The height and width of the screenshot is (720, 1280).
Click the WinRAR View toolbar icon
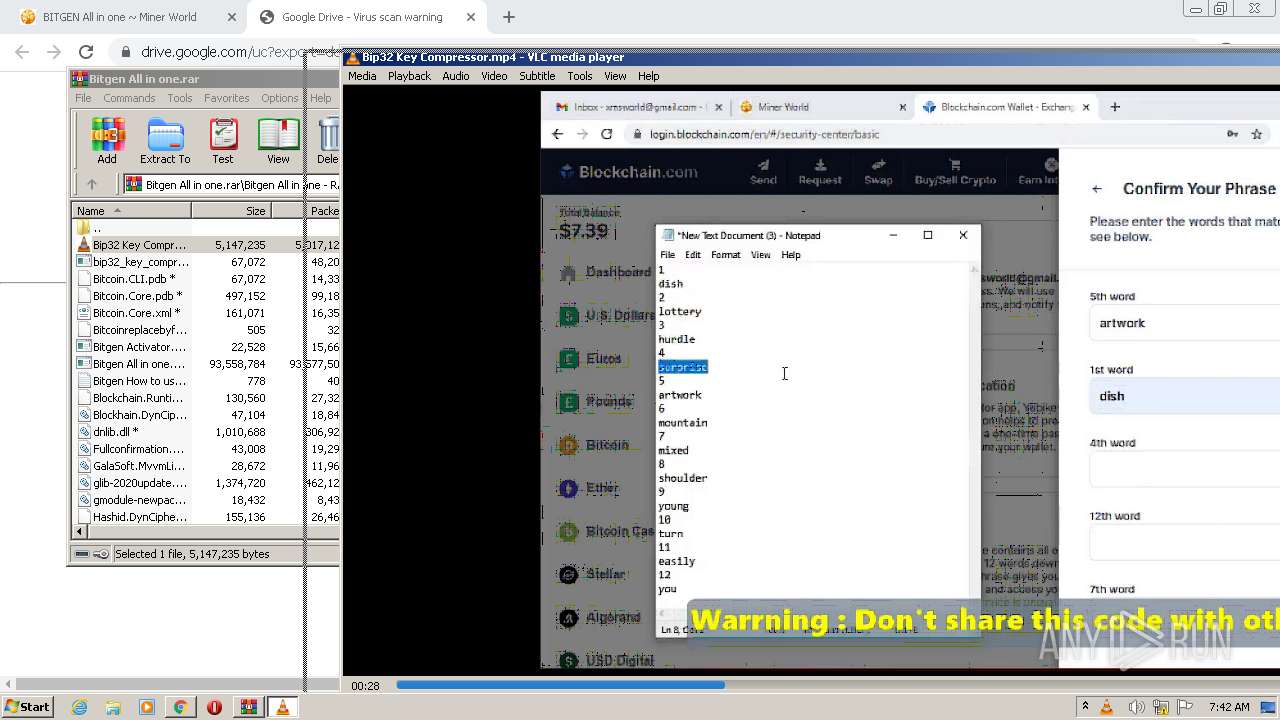click(x=278, y=141)
